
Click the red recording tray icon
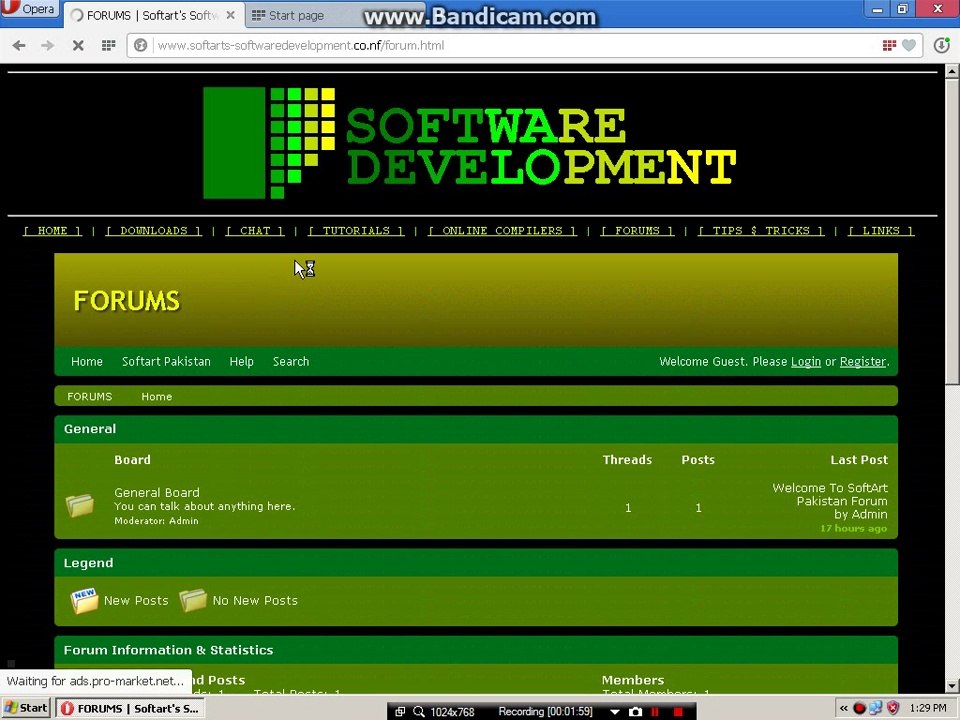click(x=859, y=708)
